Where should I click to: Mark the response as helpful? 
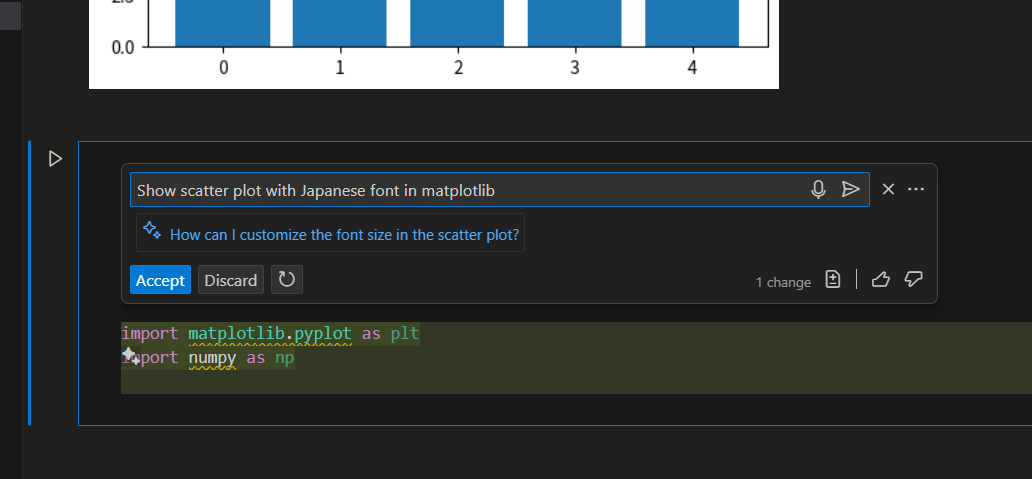880,280
